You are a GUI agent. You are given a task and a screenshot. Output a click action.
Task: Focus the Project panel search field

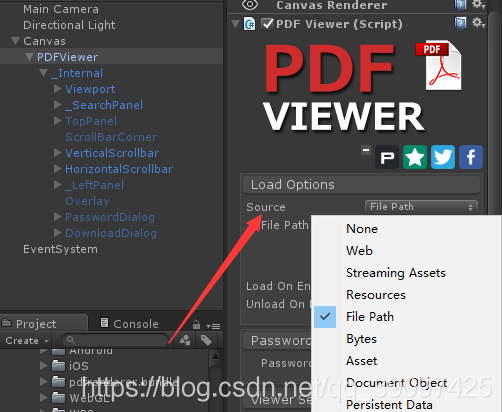[x=115, y=340]
